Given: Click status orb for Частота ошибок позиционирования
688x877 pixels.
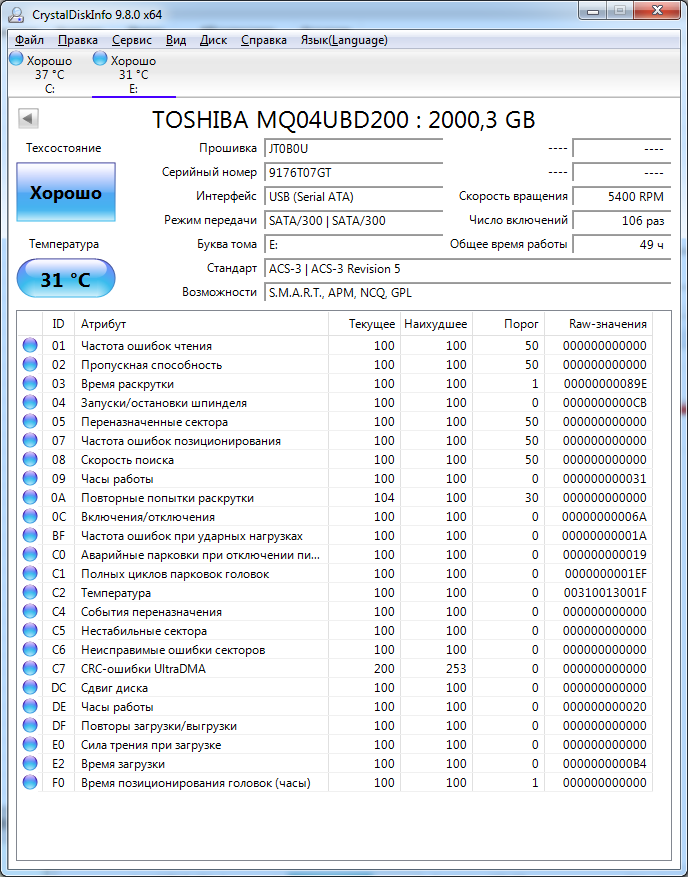Looking at the screenshot, I should (30, 440).
